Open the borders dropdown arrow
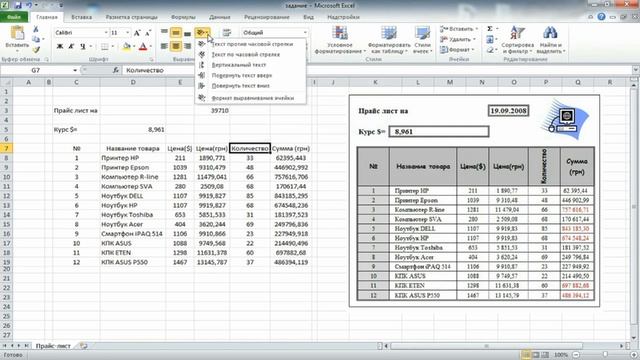 click(112, 47)
